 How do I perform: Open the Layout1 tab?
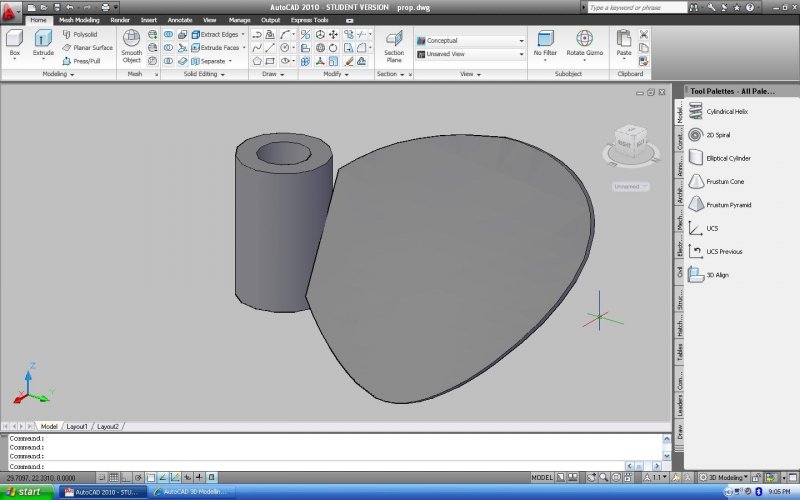77,427
